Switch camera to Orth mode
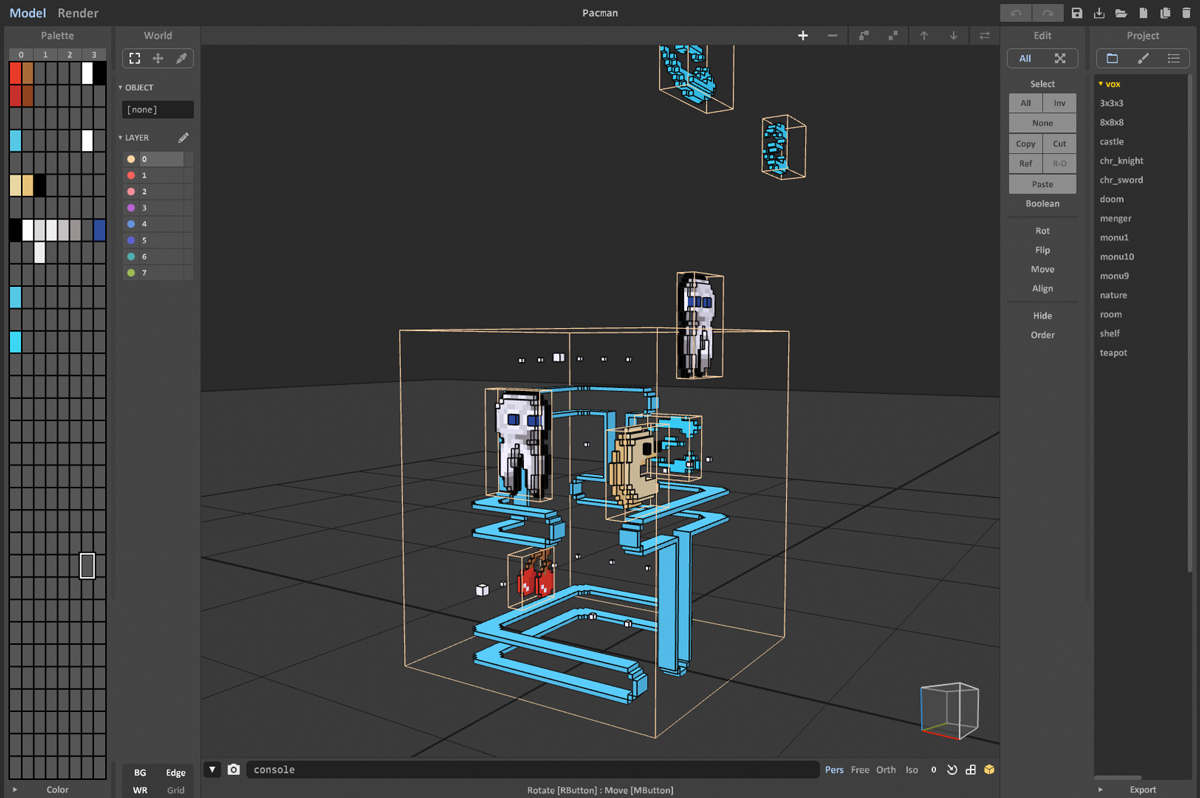Viewport: 1200px width, 798px height. [886, 770]
